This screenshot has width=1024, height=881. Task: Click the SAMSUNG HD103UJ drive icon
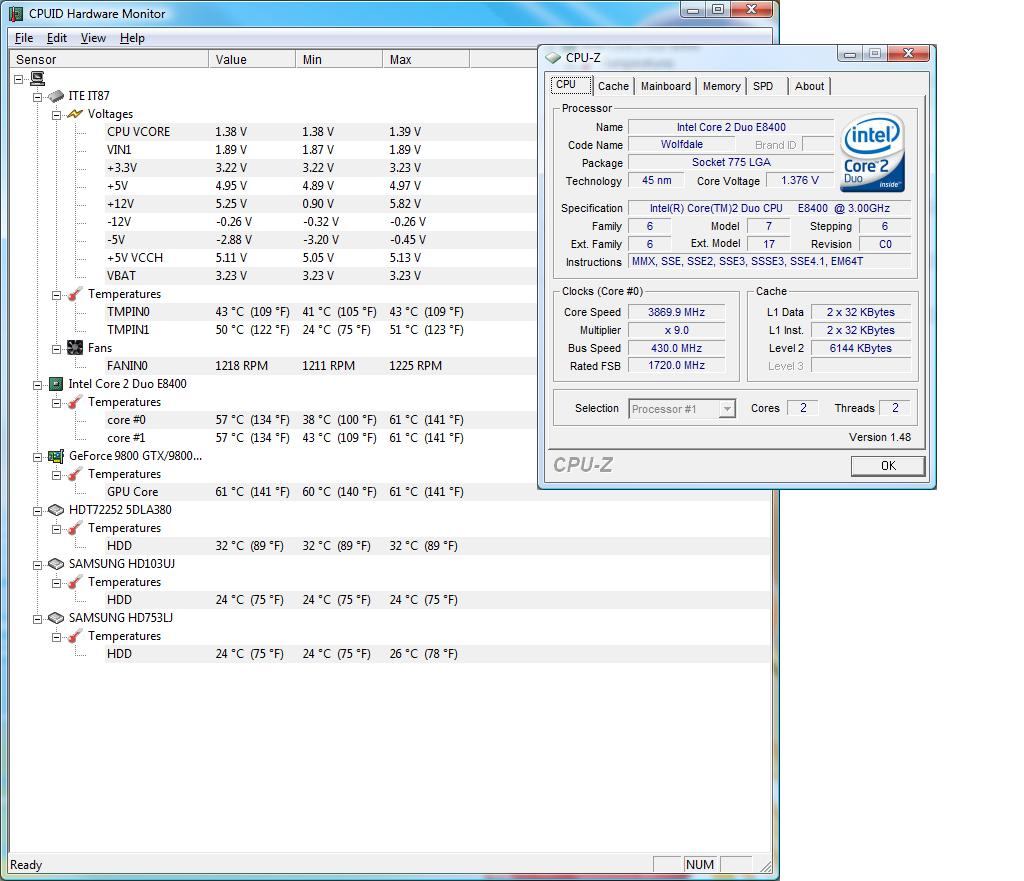(x=56, y=564)
